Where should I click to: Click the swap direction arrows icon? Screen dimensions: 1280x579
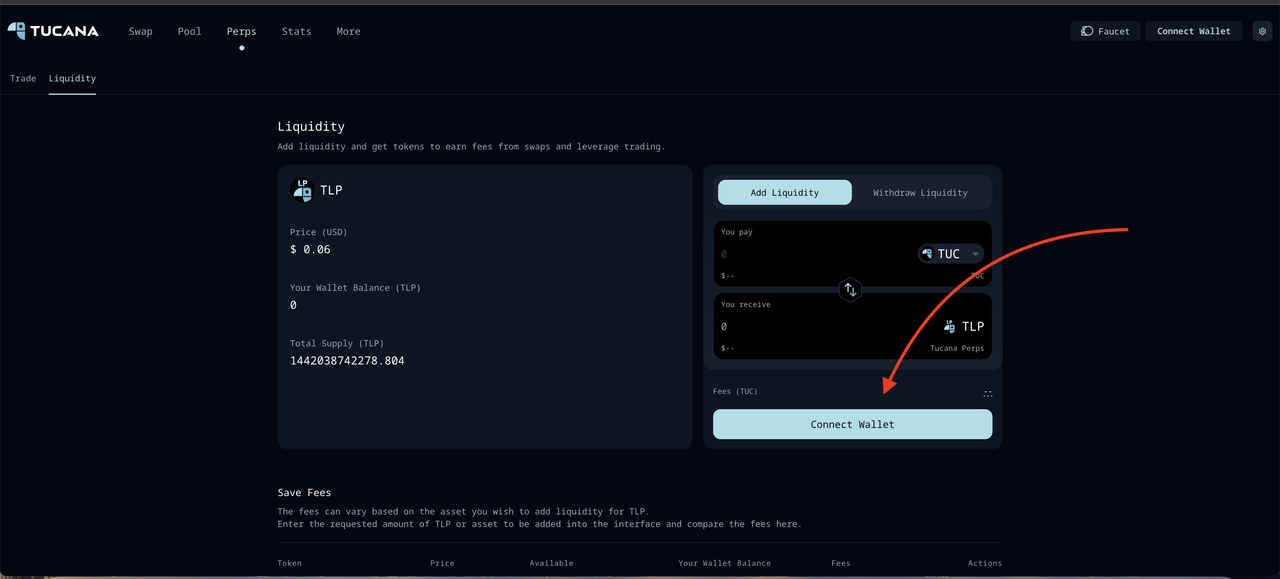click(x=850, y=290)
